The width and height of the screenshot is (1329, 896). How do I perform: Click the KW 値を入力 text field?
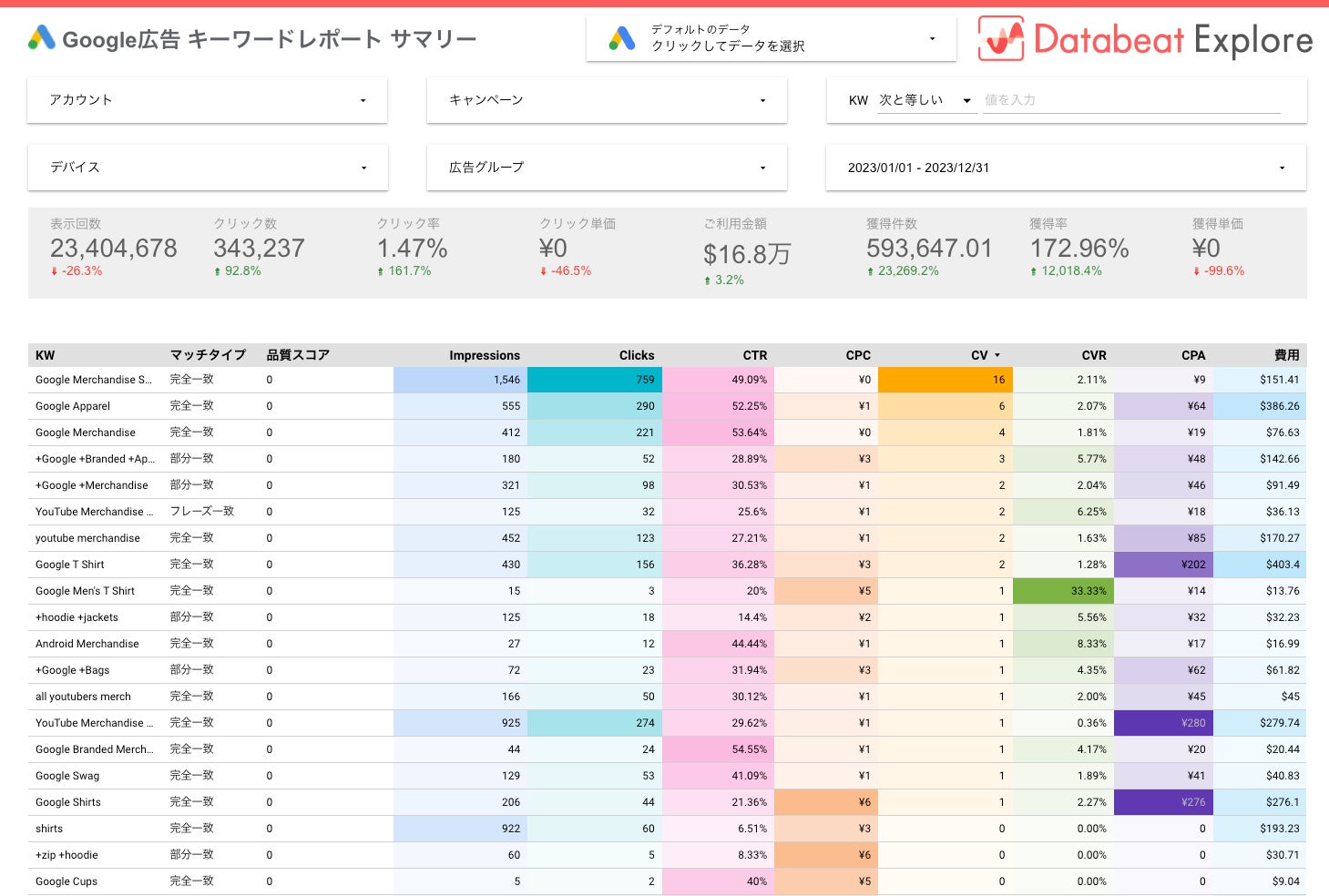pyautogui.click(x=1130, y=100)
